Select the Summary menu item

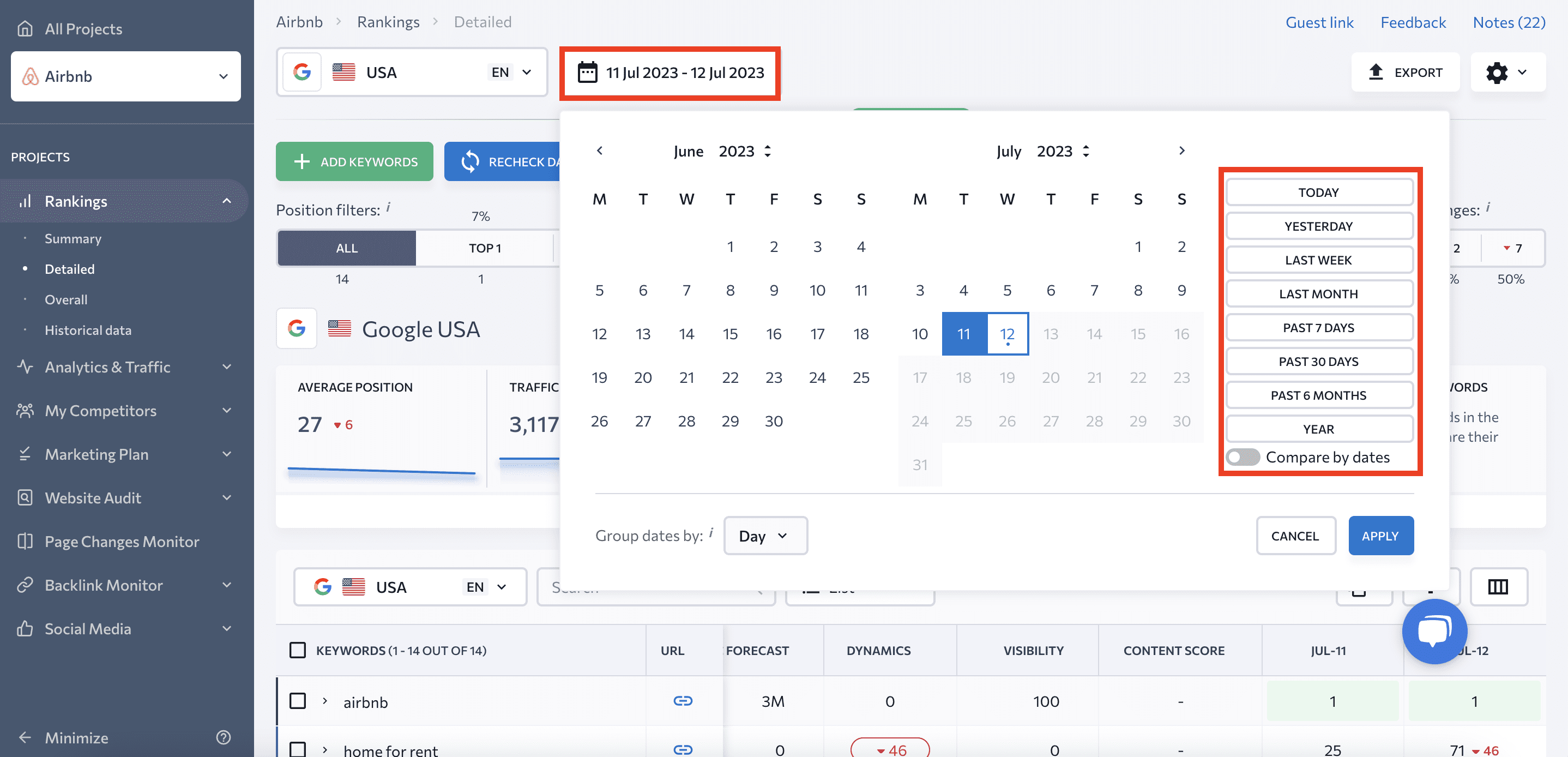tap(72, 237)
